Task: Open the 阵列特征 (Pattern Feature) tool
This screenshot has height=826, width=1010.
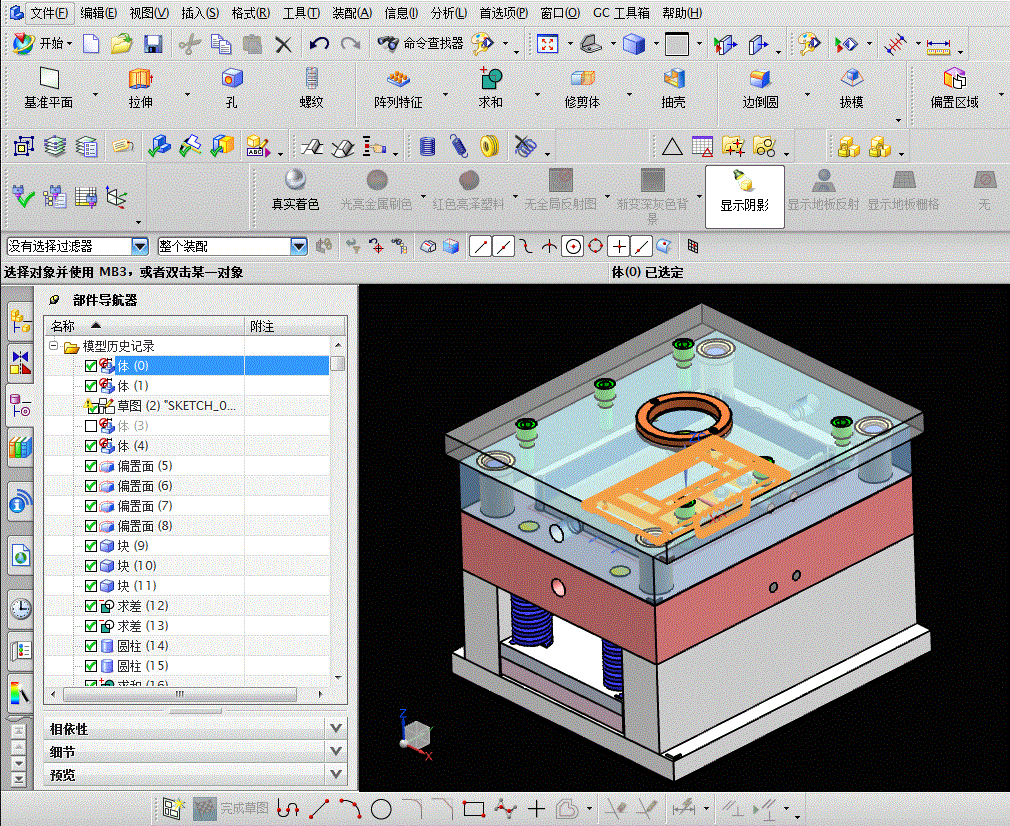Action: (x=398, y=80)
